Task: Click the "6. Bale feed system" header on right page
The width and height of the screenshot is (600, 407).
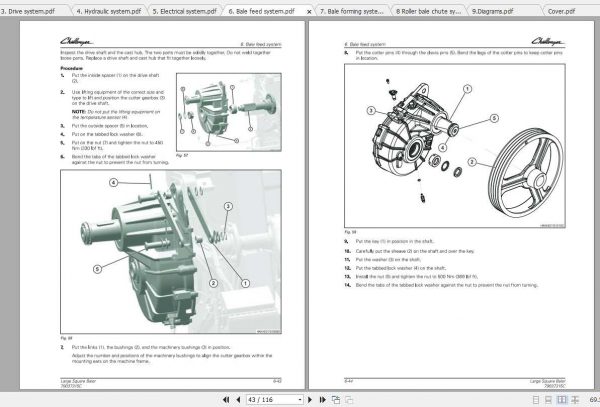Action: coord(365,44)
